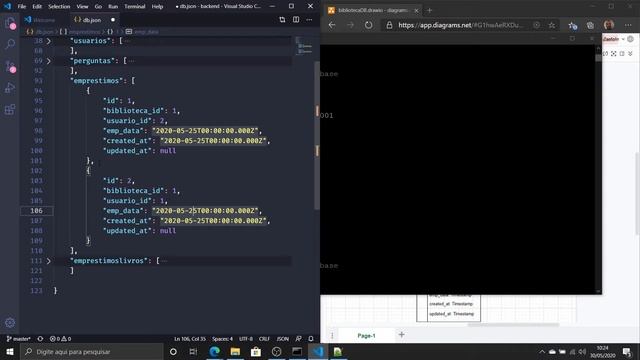
Task: Show hidden system tray icons
Action: [x=542, y=352]
